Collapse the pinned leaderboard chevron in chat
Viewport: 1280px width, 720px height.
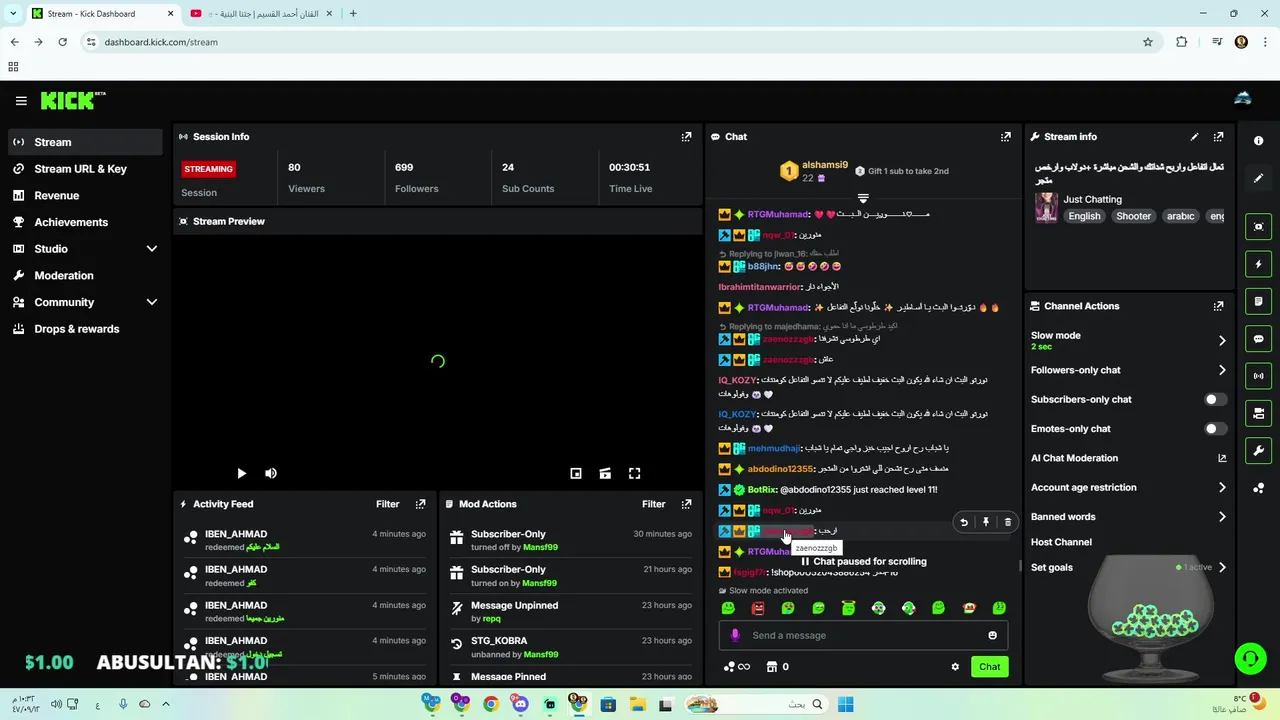point(863,199)
